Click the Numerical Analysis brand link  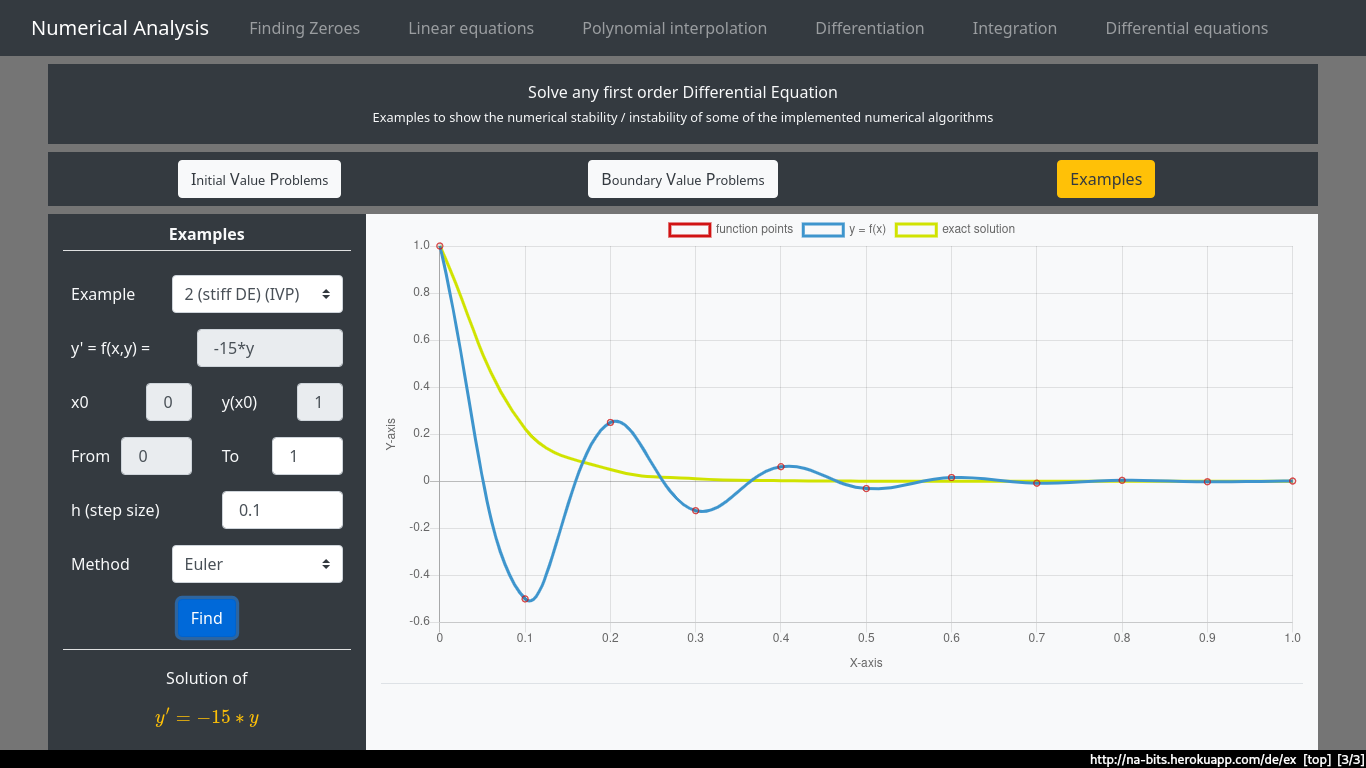(x=120, y=28)
